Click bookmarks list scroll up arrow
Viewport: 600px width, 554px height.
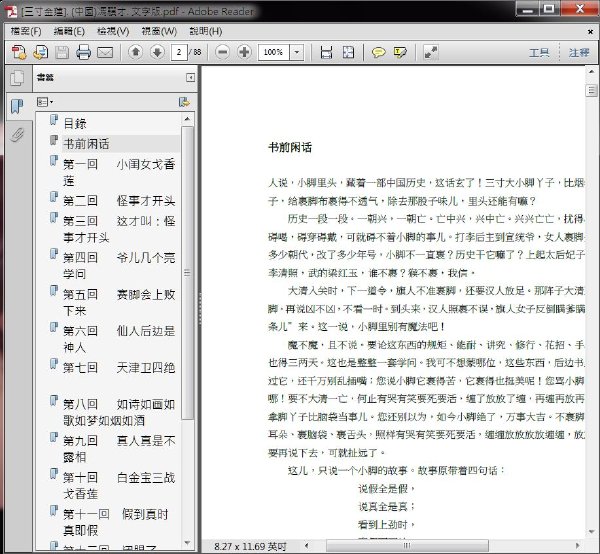coord(187,119)
